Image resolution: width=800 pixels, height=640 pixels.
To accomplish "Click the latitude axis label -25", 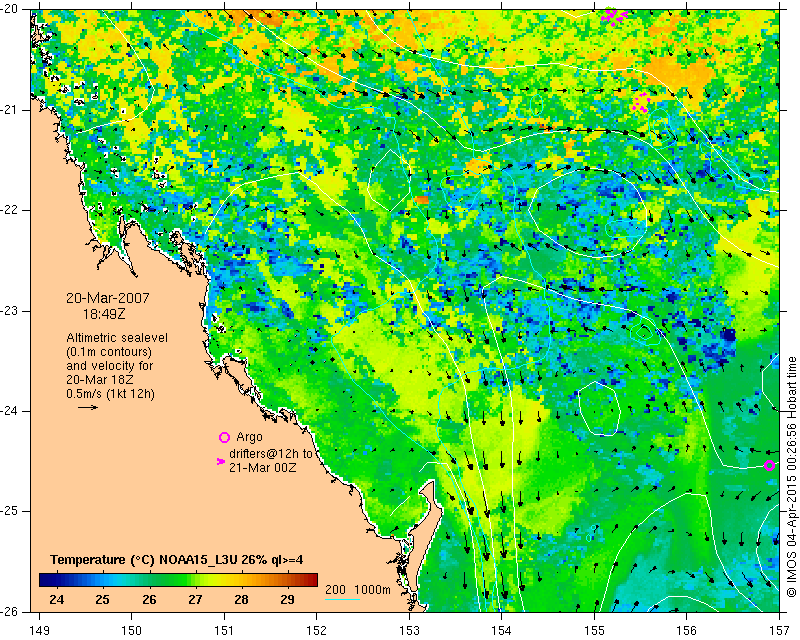I will click(9, 511).
